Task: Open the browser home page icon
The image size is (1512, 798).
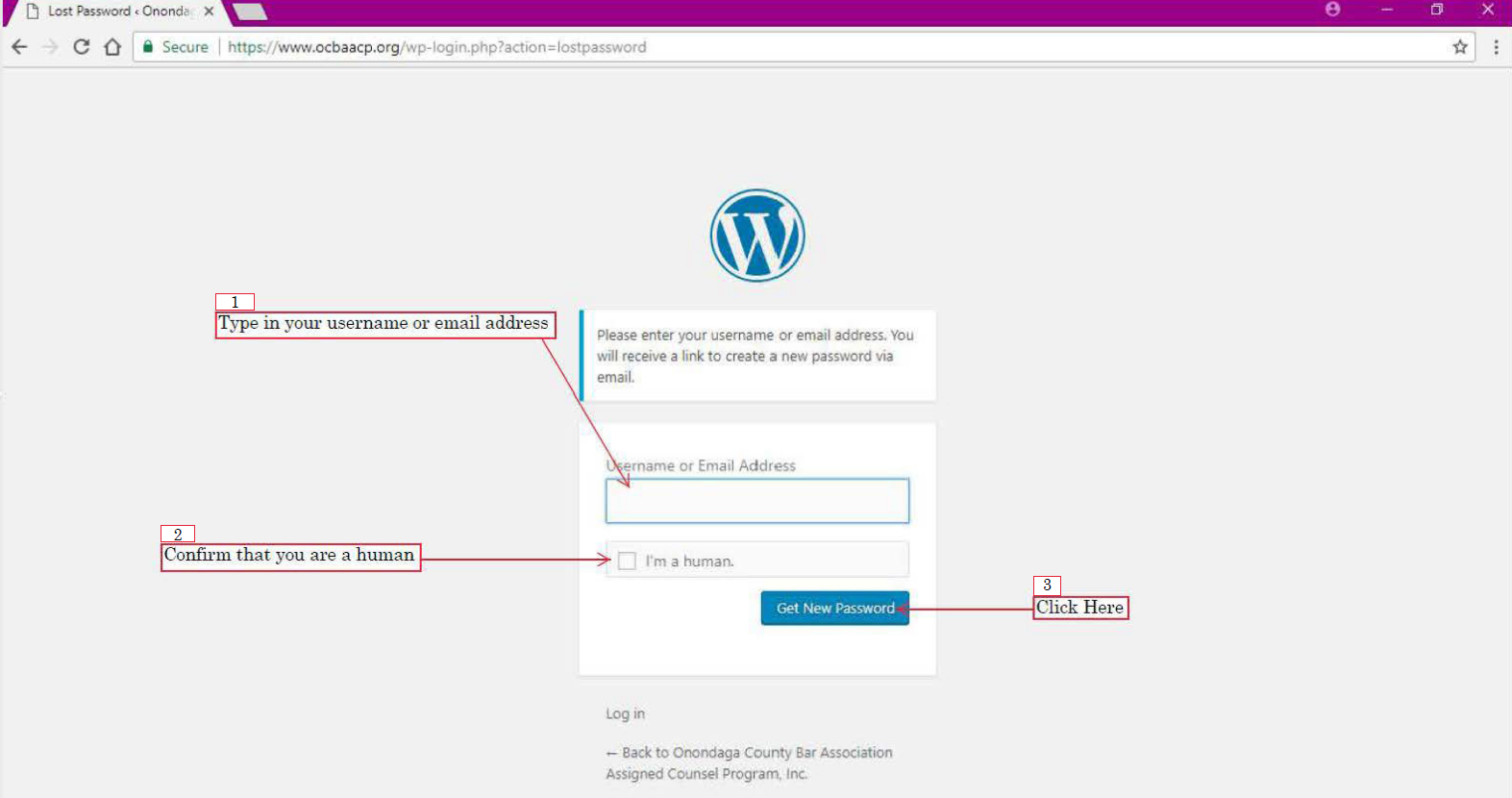Action: [x=112, y=47]
